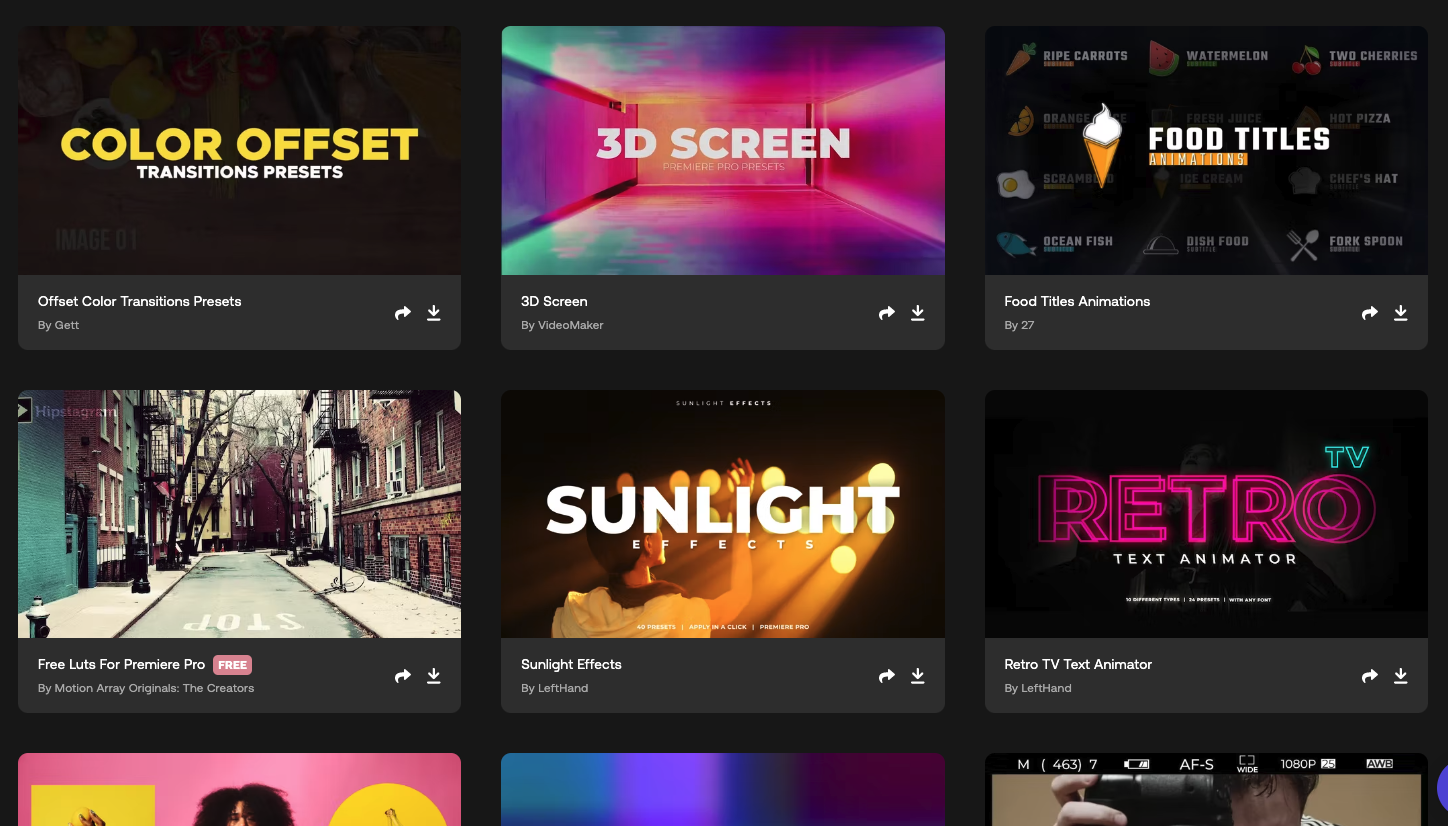
Task: Share the Sunlight Effects item
Action: (887, 676)
